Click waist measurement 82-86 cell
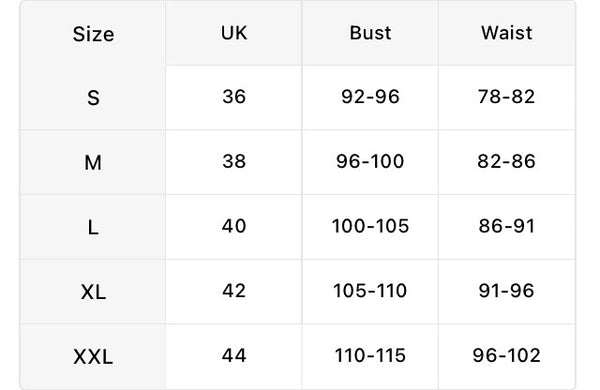 pos(506,161)
